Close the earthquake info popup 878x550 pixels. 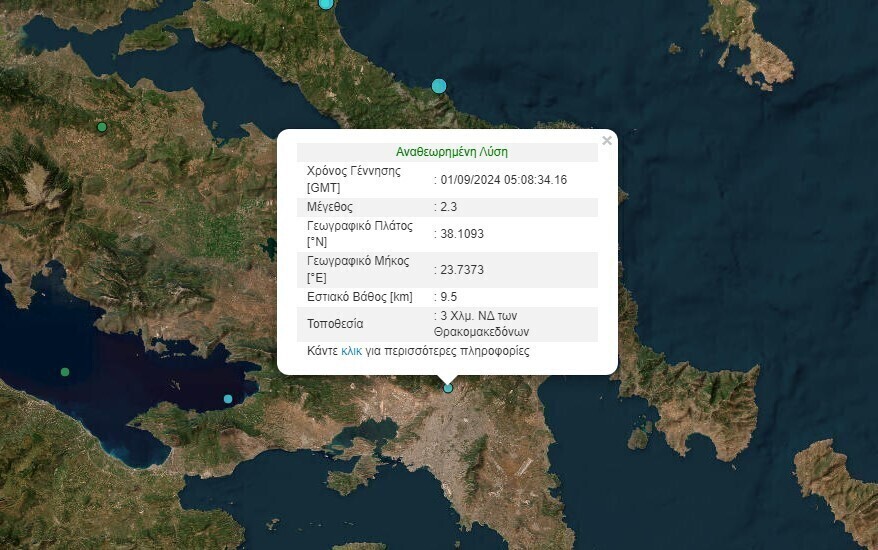607,141
